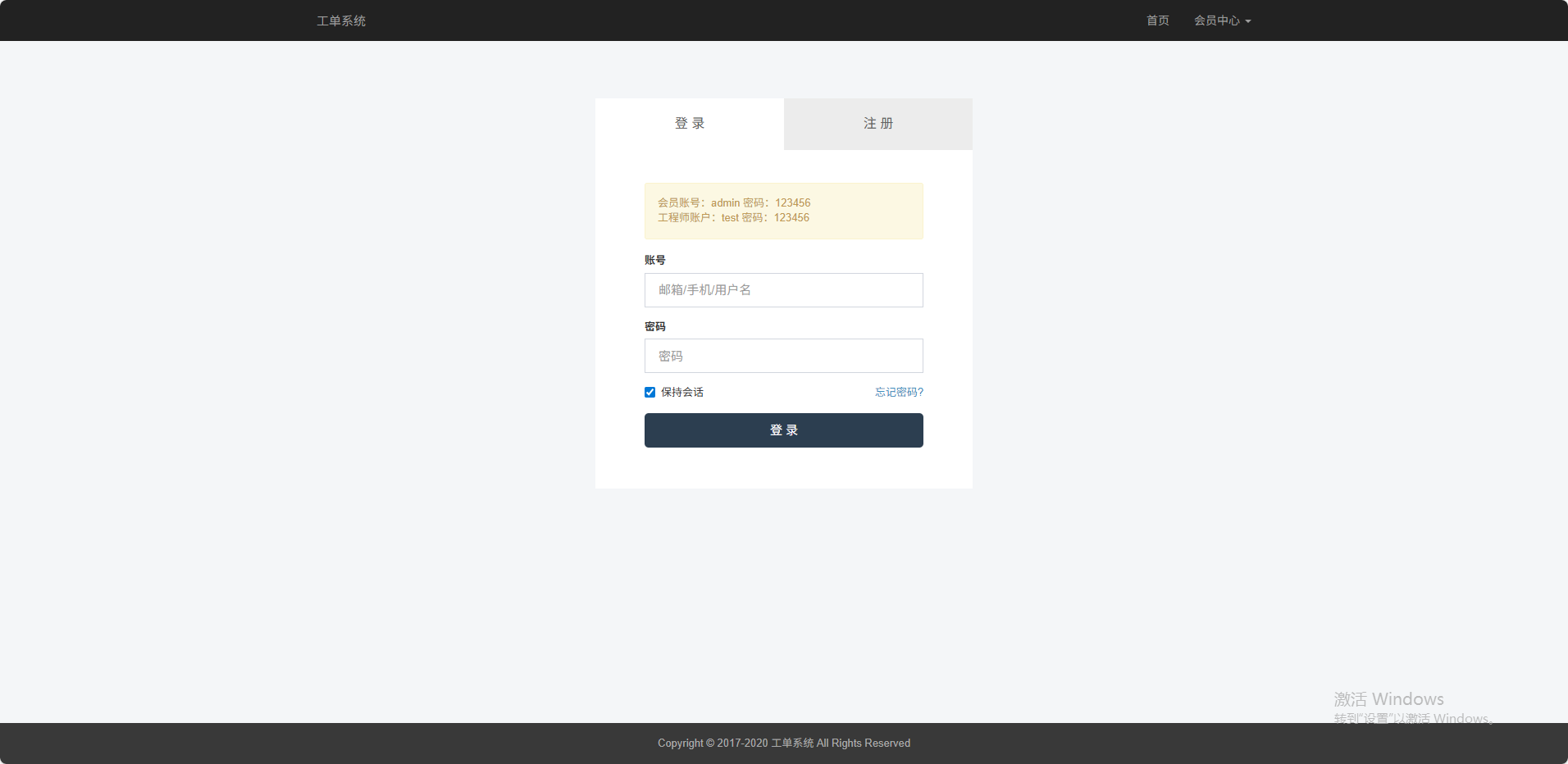Open the 忘记密码? link
Screen dimensions: 1568x764
click(899, 392)
